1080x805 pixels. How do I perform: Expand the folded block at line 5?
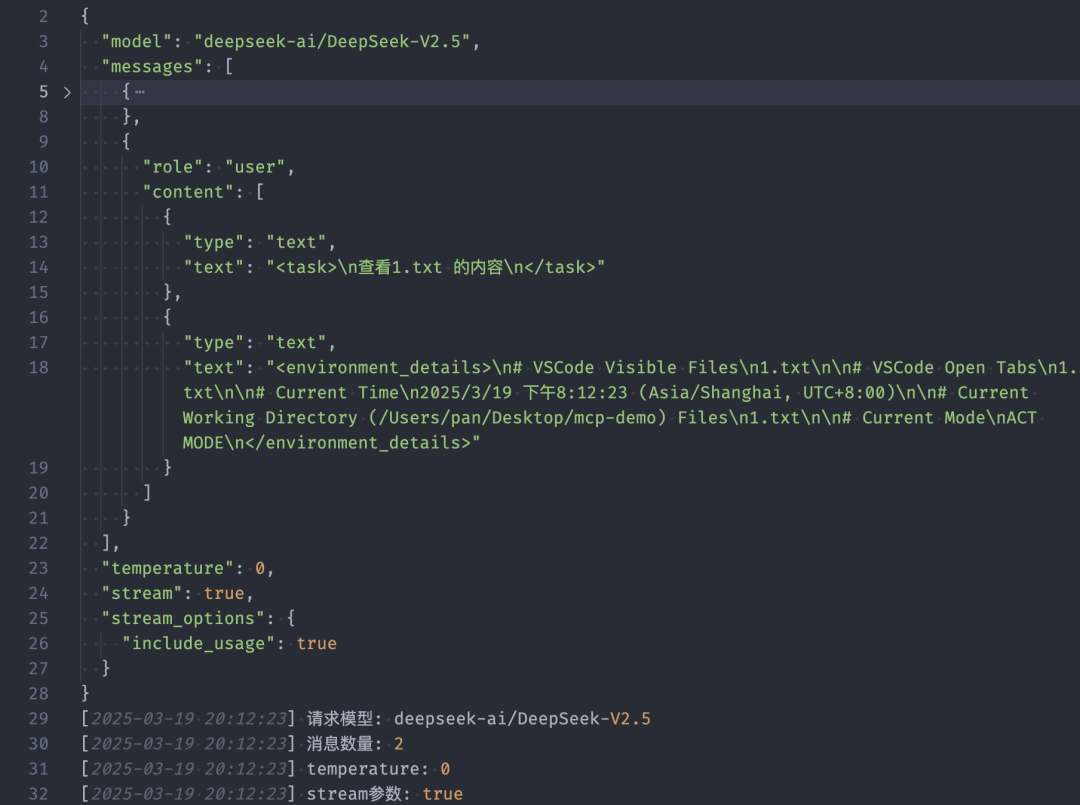(x=67, y=92)
